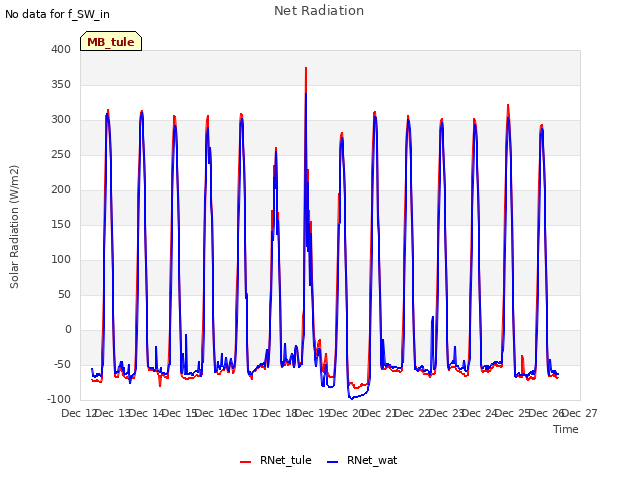This screenshot has width=640, height=480.
Task: Click the blue trough near -100 after Dec 20
Action: click(352, 398)
